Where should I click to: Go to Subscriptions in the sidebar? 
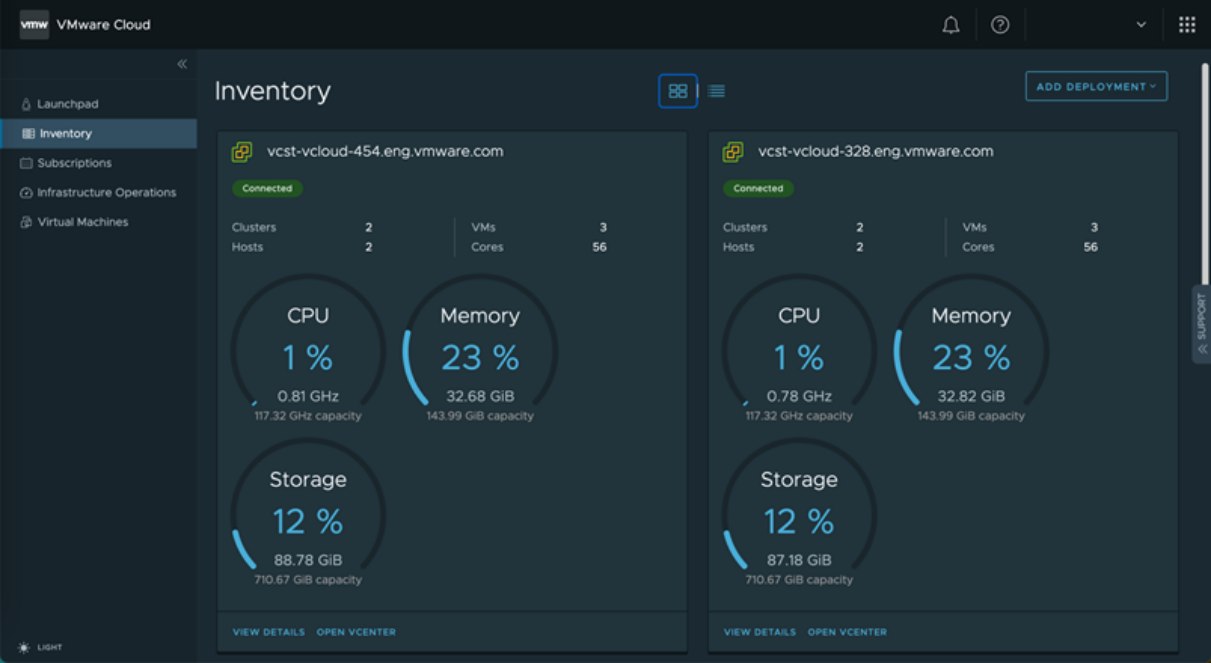tap(74, 163)
